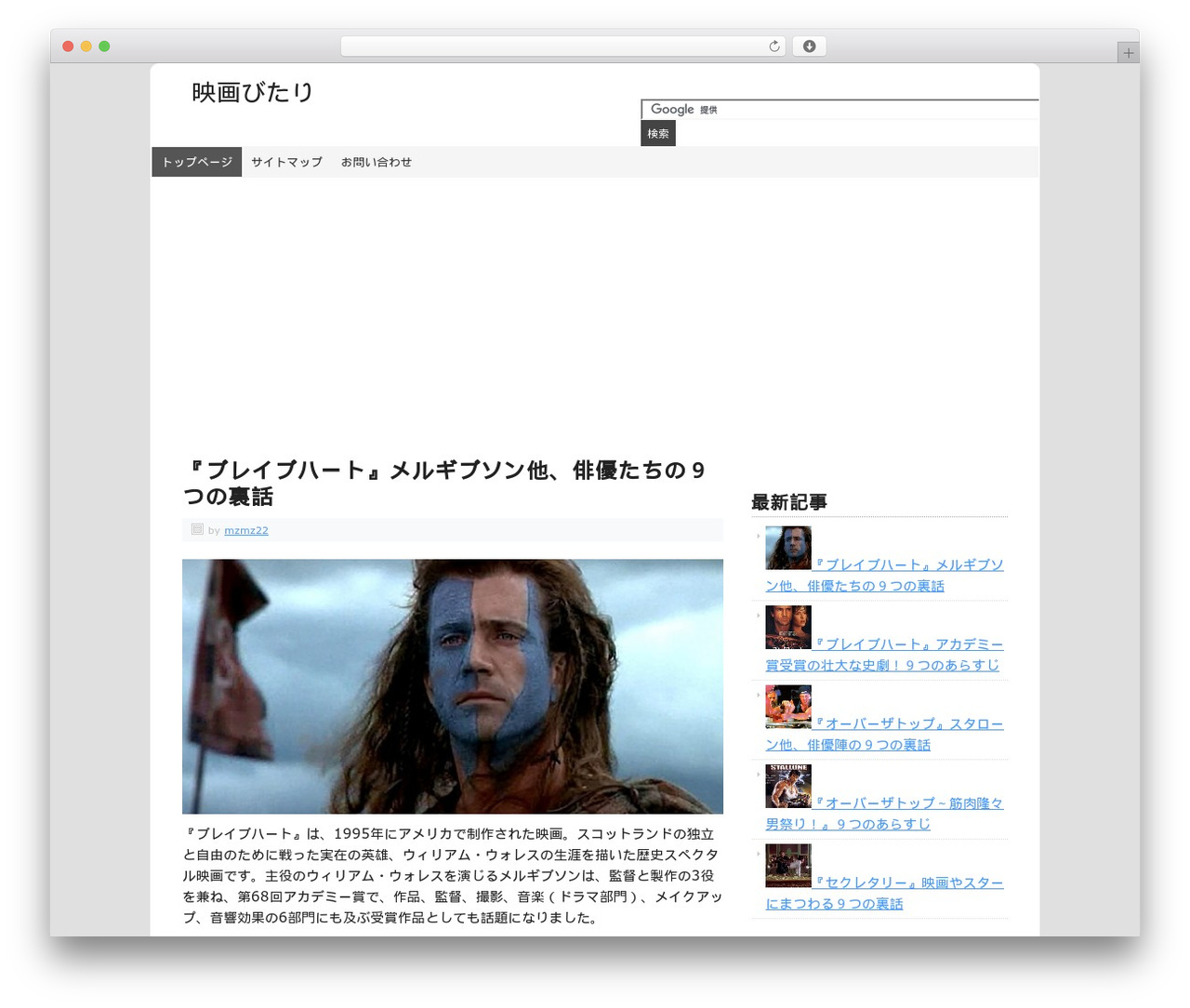Click the yellow minimize window button

86,46
